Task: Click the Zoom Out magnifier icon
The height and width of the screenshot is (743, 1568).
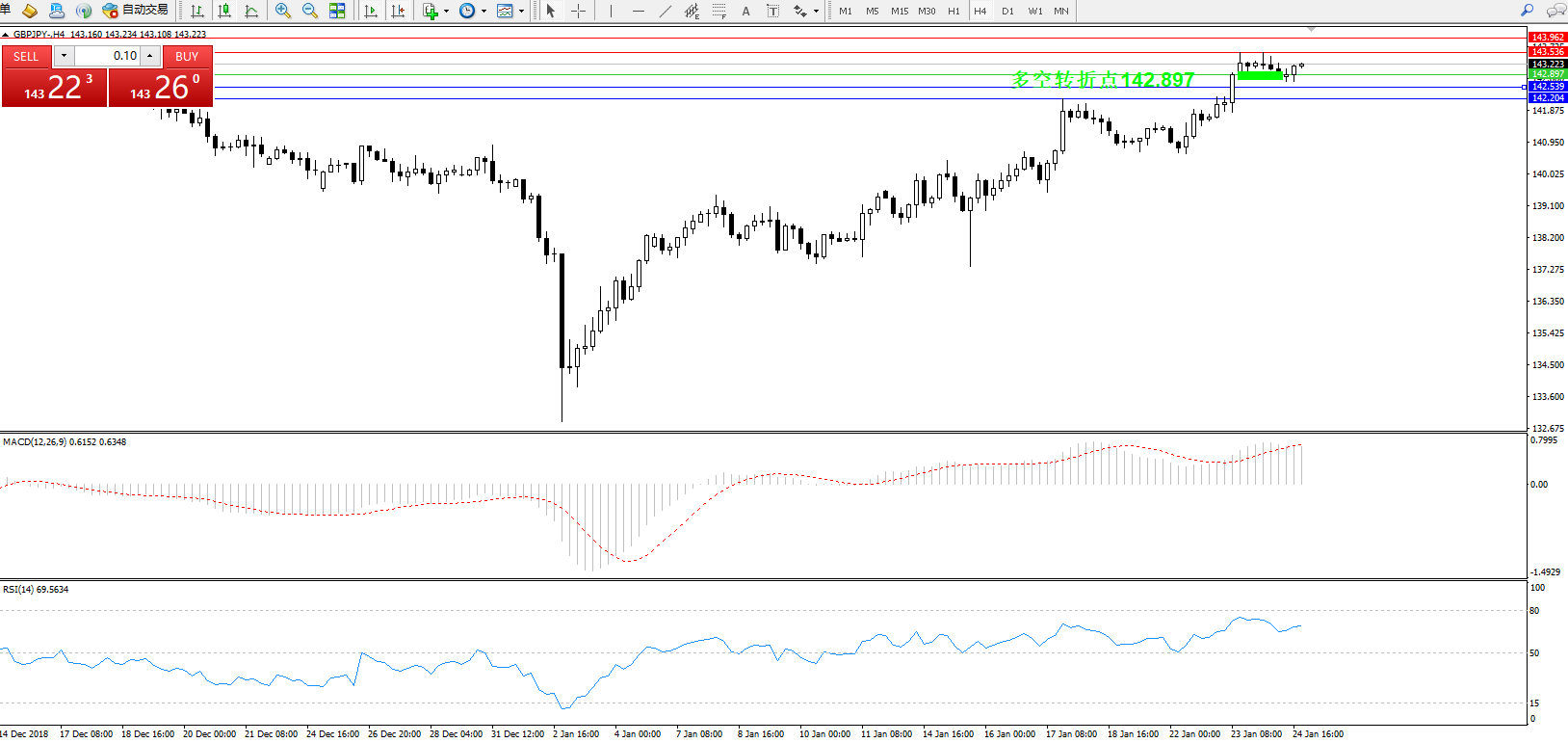Action: pos(309,11)
